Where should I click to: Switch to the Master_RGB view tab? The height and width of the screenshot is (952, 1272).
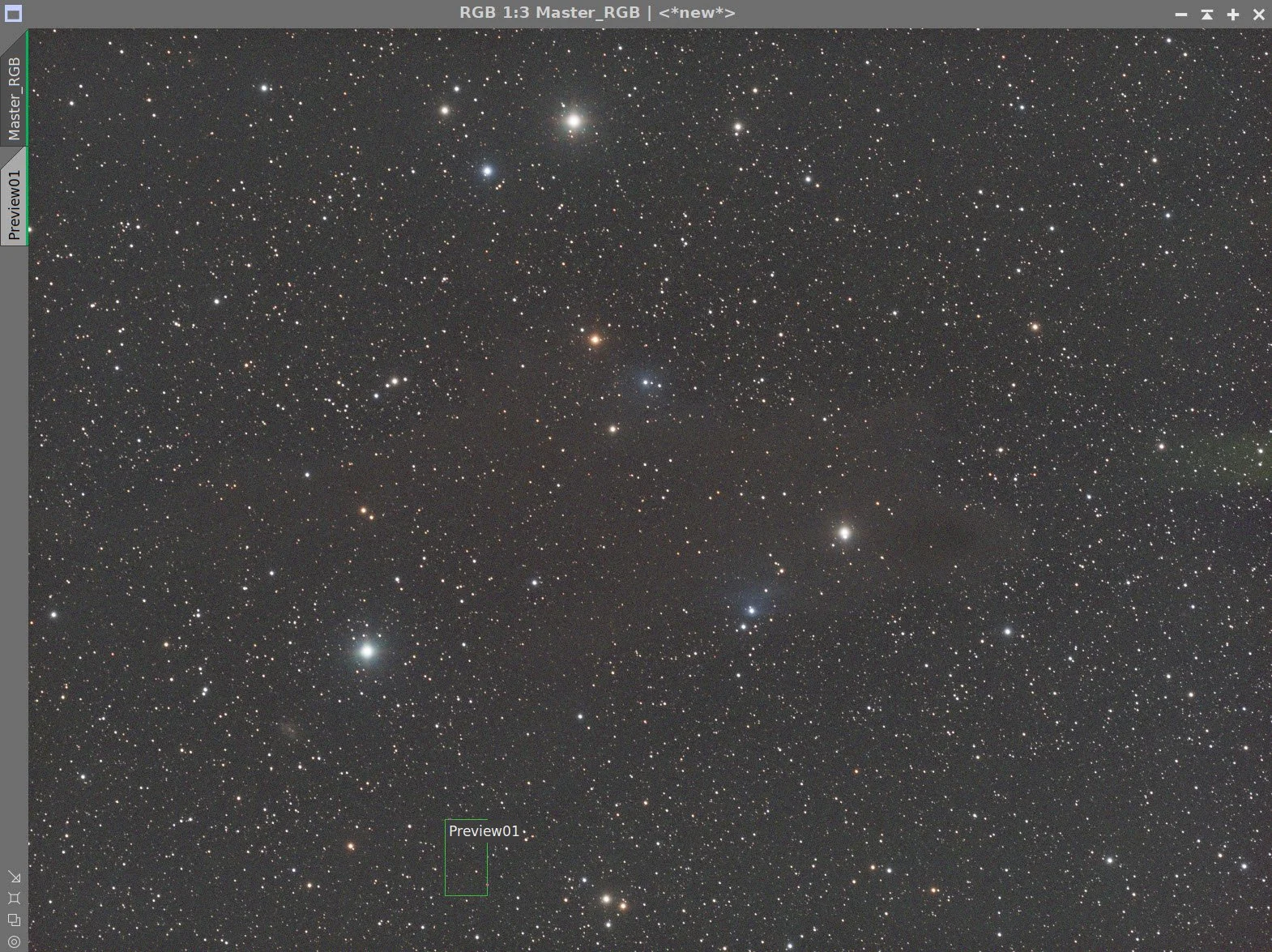(14, 88)
